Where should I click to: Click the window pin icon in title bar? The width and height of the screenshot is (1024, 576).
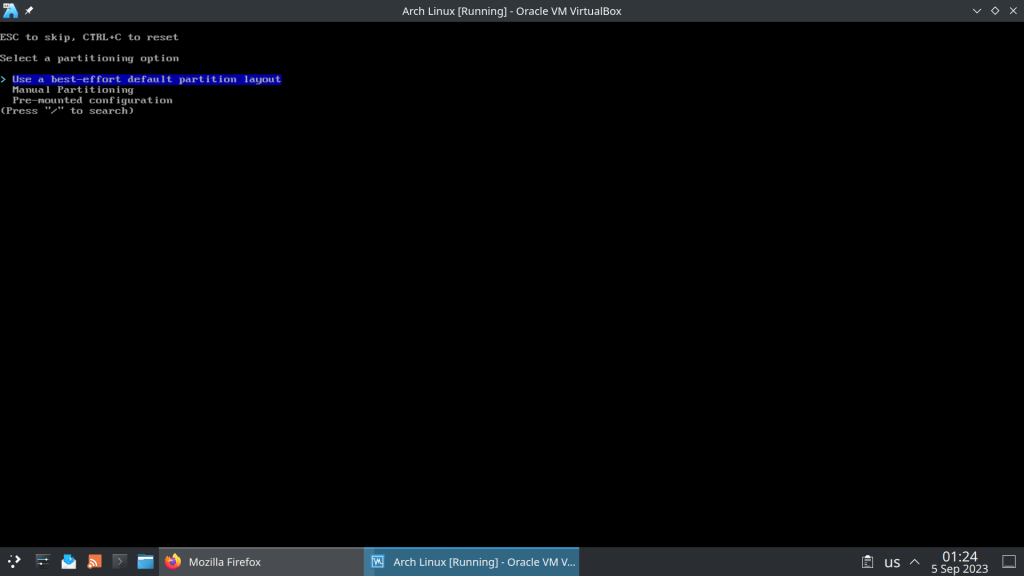29,11
